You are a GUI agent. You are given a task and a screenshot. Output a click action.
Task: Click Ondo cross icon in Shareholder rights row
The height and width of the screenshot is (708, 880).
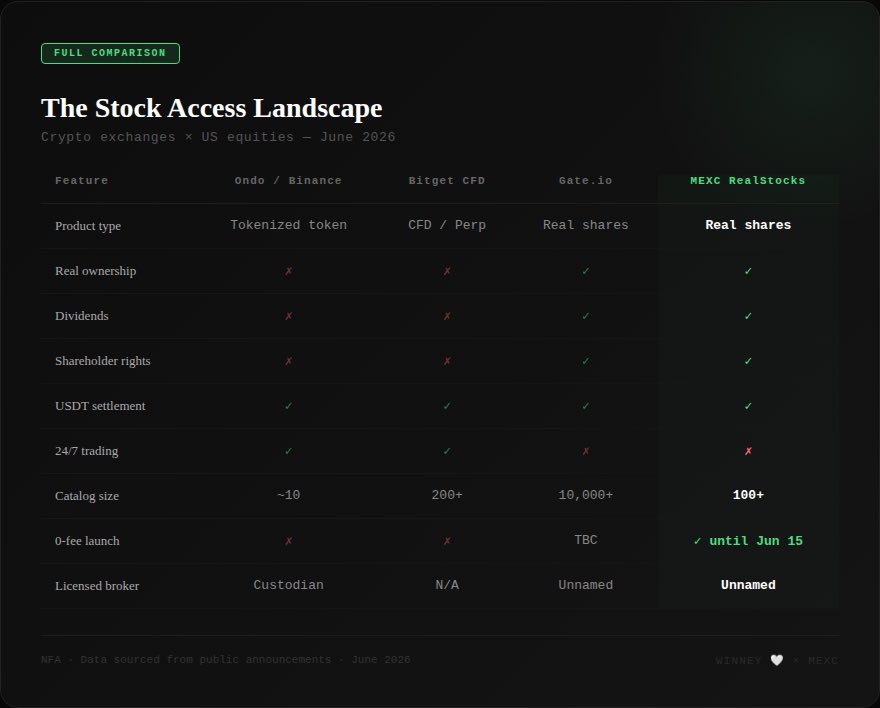click(288, 361)
